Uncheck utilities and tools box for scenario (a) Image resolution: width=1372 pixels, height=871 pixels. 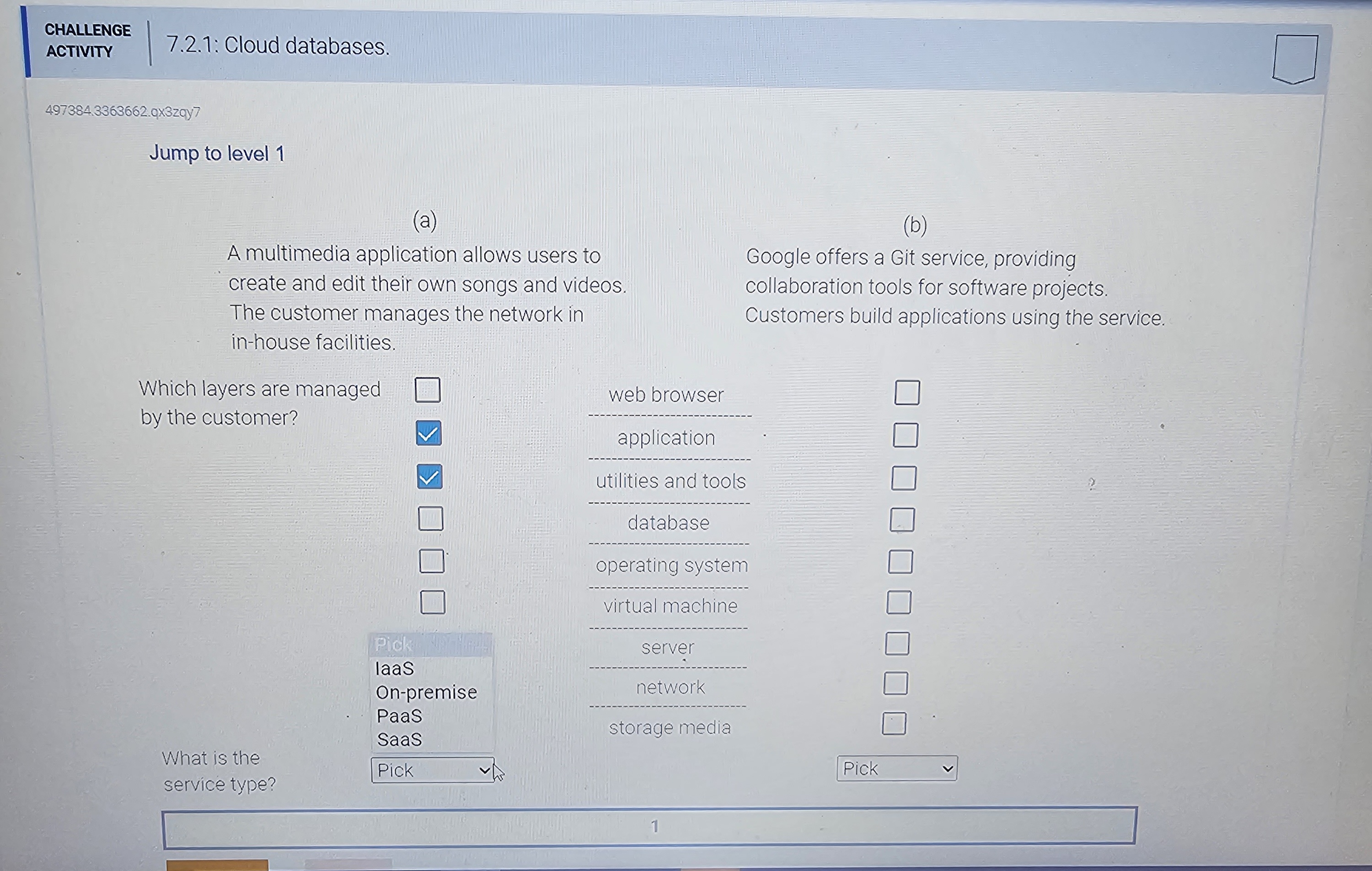tap(429, 477)
